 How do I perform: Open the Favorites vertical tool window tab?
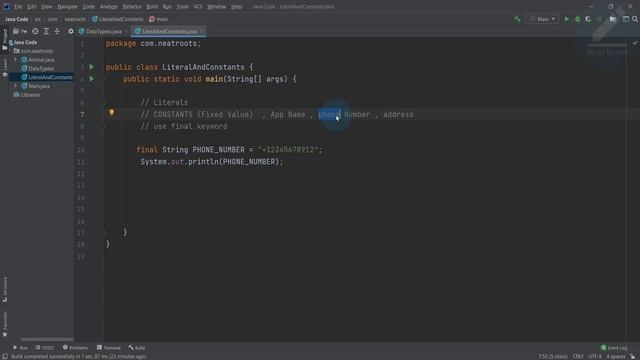coord(5,324)
